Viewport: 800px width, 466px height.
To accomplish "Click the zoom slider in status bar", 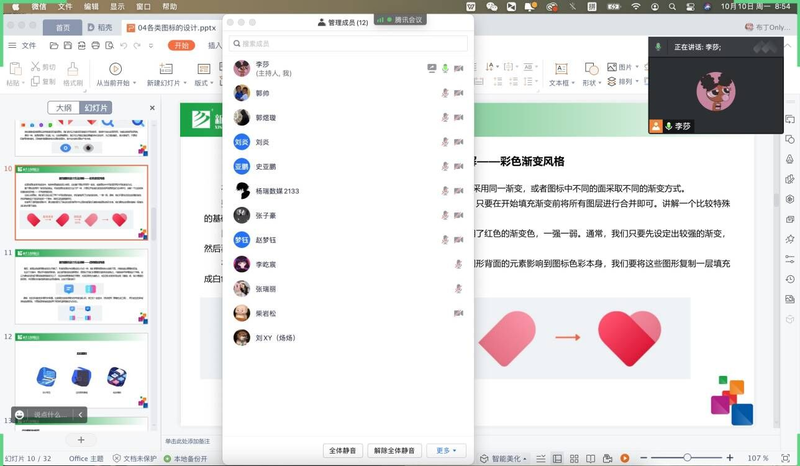I will [x=687, y=458].
